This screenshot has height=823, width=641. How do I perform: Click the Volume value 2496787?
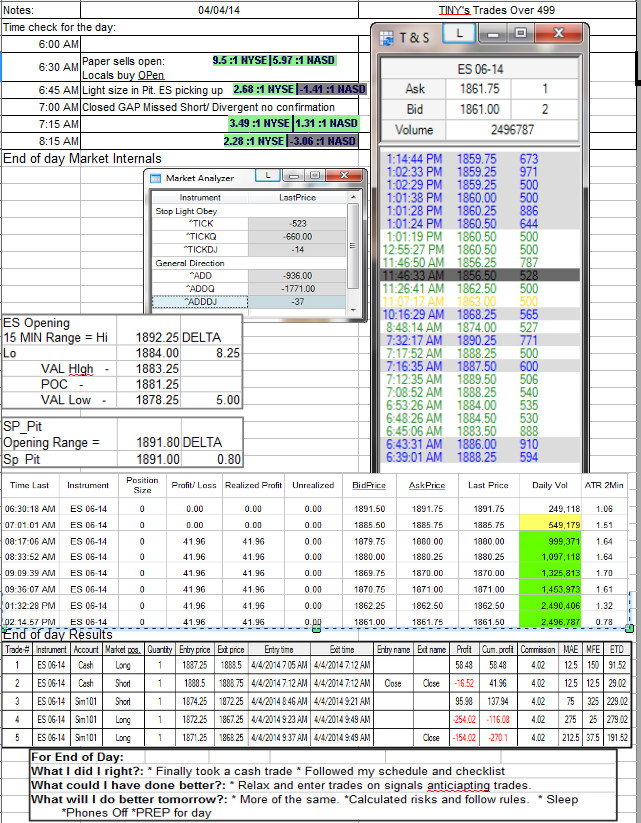pos(512,130)
